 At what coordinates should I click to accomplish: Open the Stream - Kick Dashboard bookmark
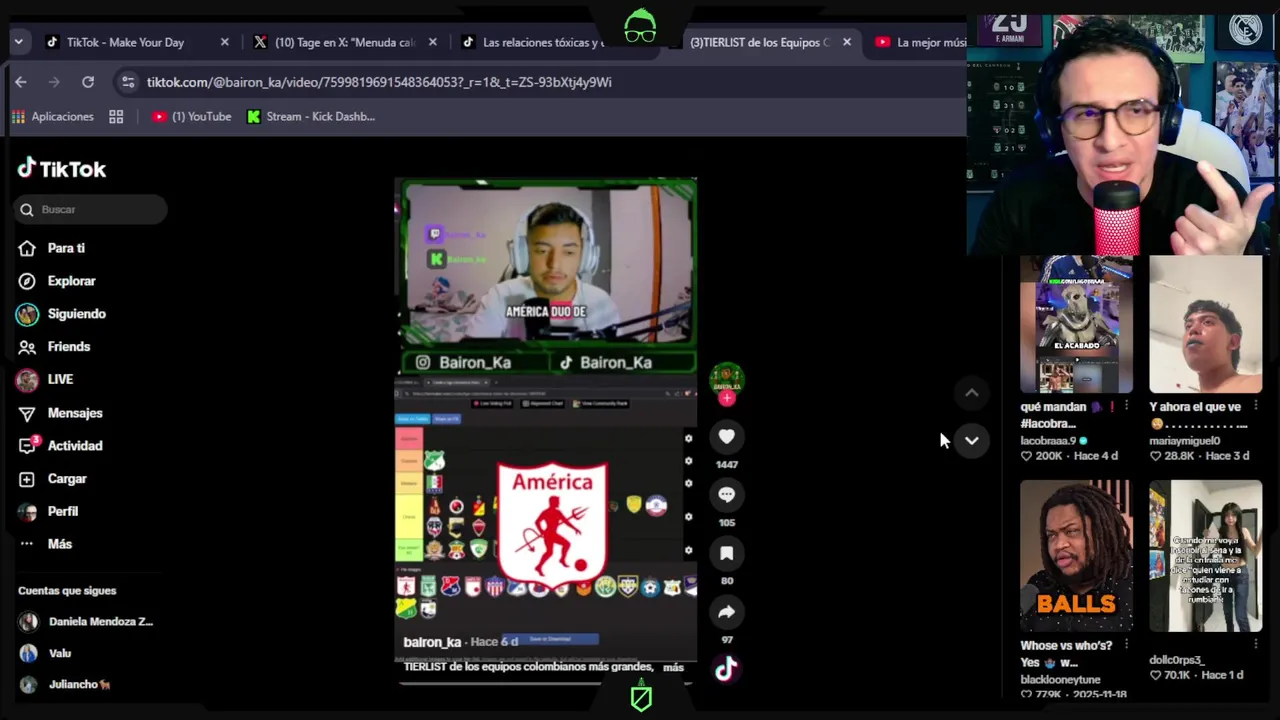click(311, 117)
